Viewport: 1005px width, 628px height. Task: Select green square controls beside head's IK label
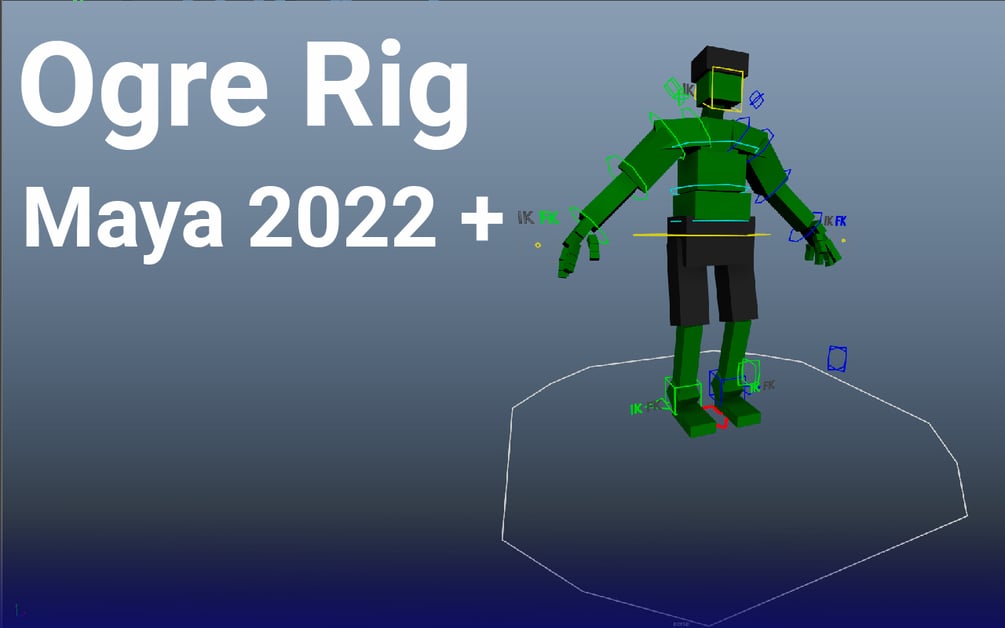[674, 90]
